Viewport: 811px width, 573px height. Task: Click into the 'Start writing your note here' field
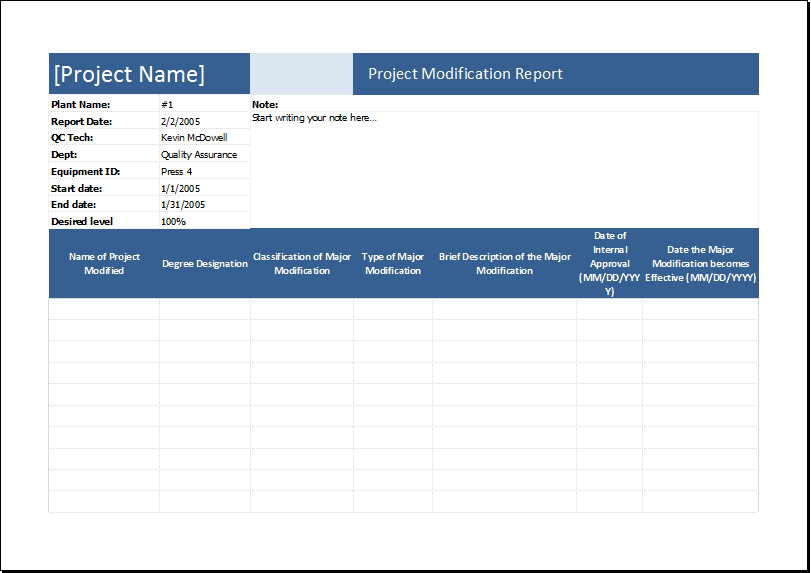504,169
